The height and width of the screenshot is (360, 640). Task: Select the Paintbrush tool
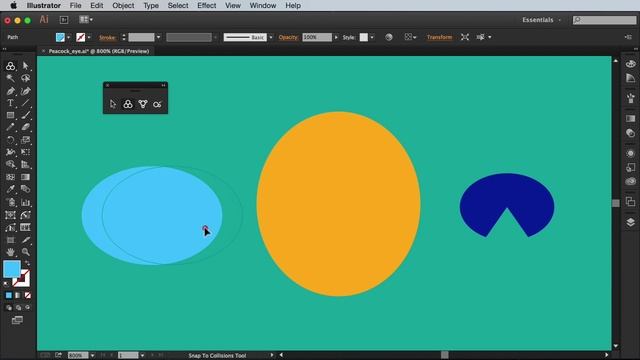[25, 116]
